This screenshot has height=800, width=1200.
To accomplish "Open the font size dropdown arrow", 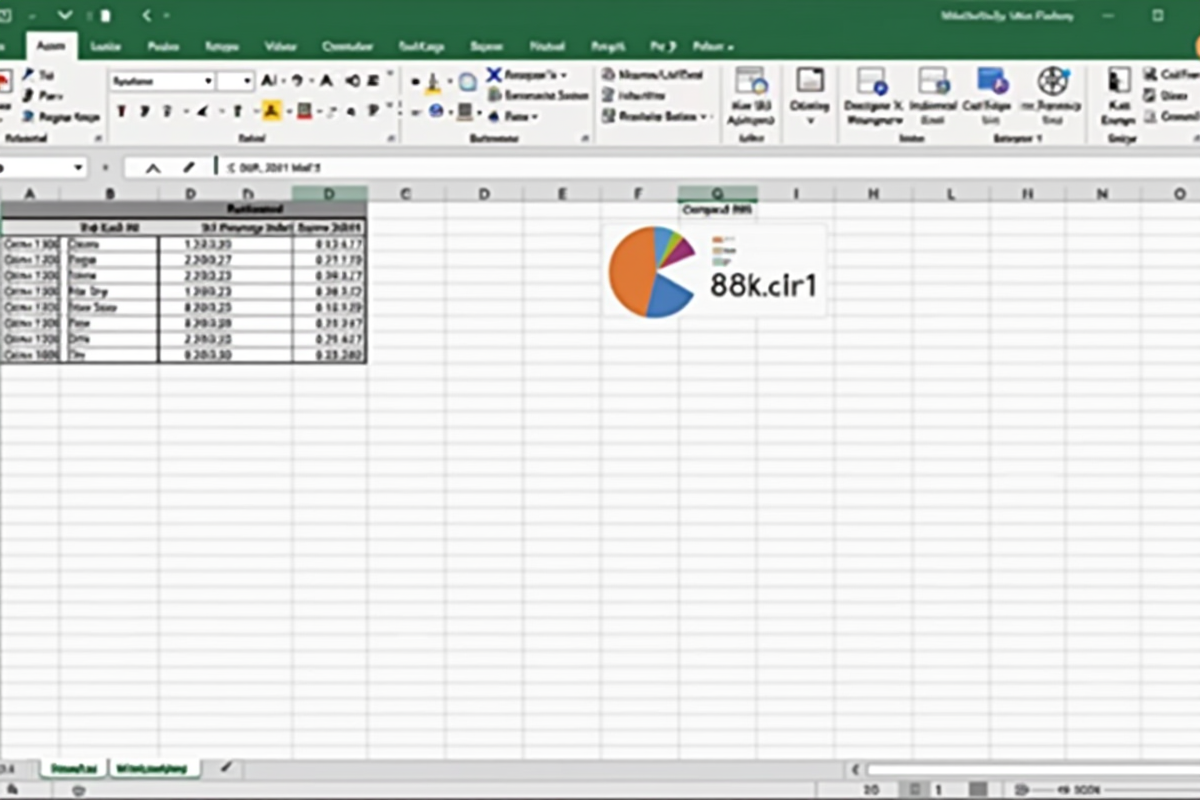I will [x=248, y=81].
